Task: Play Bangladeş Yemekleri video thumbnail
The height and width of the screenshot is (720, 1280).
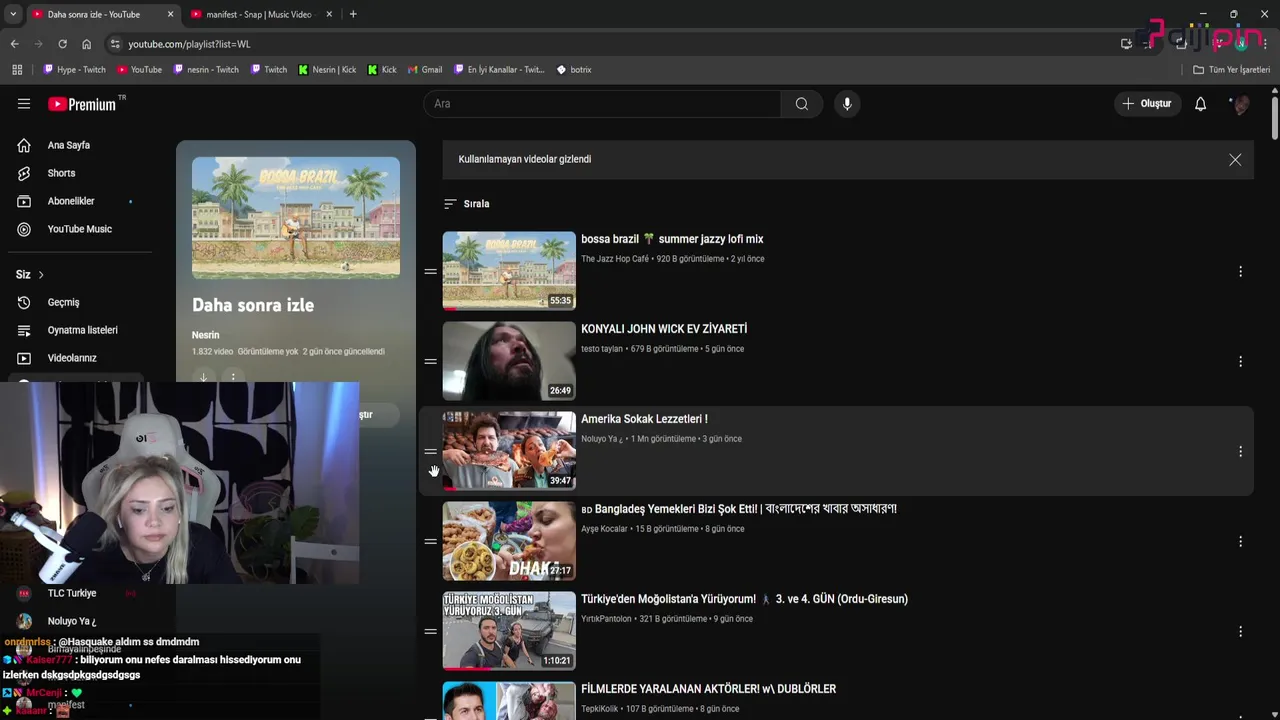Action: click(509, 541)
